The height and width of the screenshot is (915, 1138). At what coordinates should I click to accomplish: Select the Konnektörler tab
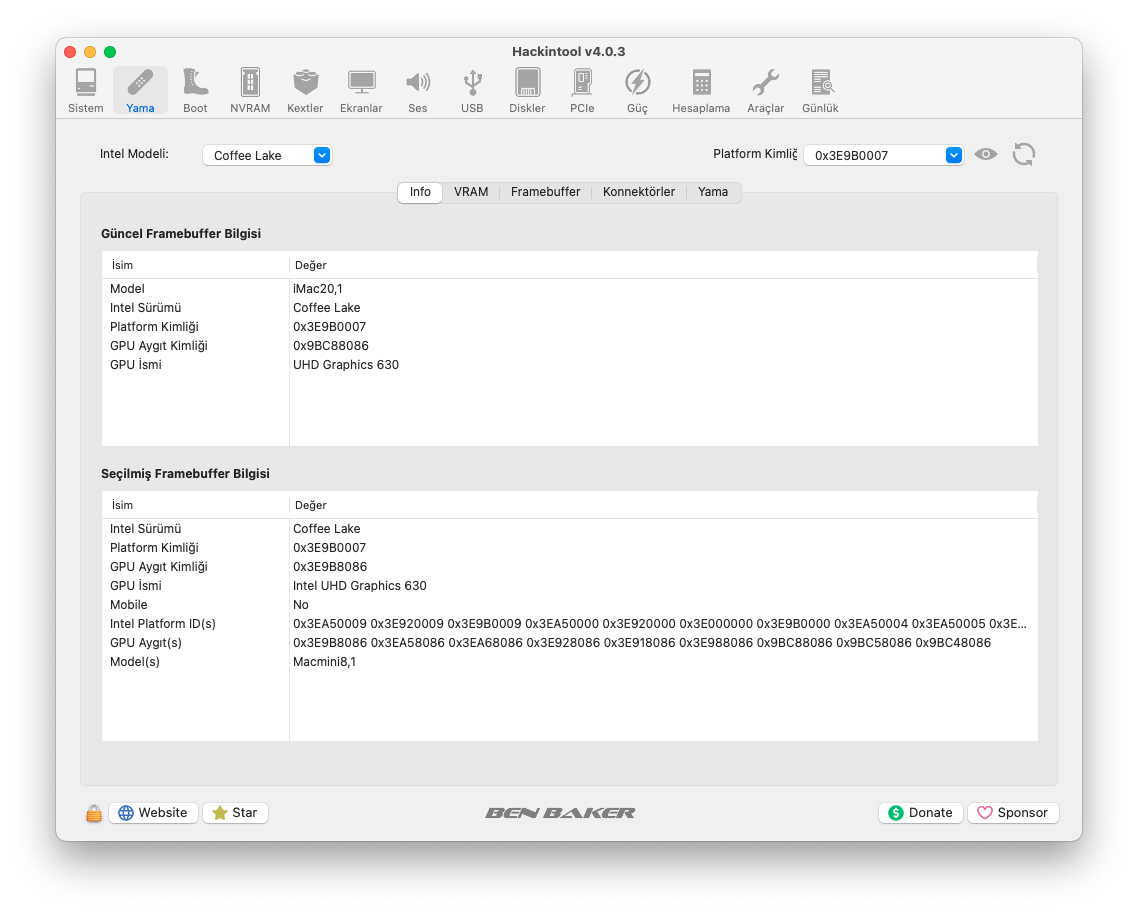point(638,192)
